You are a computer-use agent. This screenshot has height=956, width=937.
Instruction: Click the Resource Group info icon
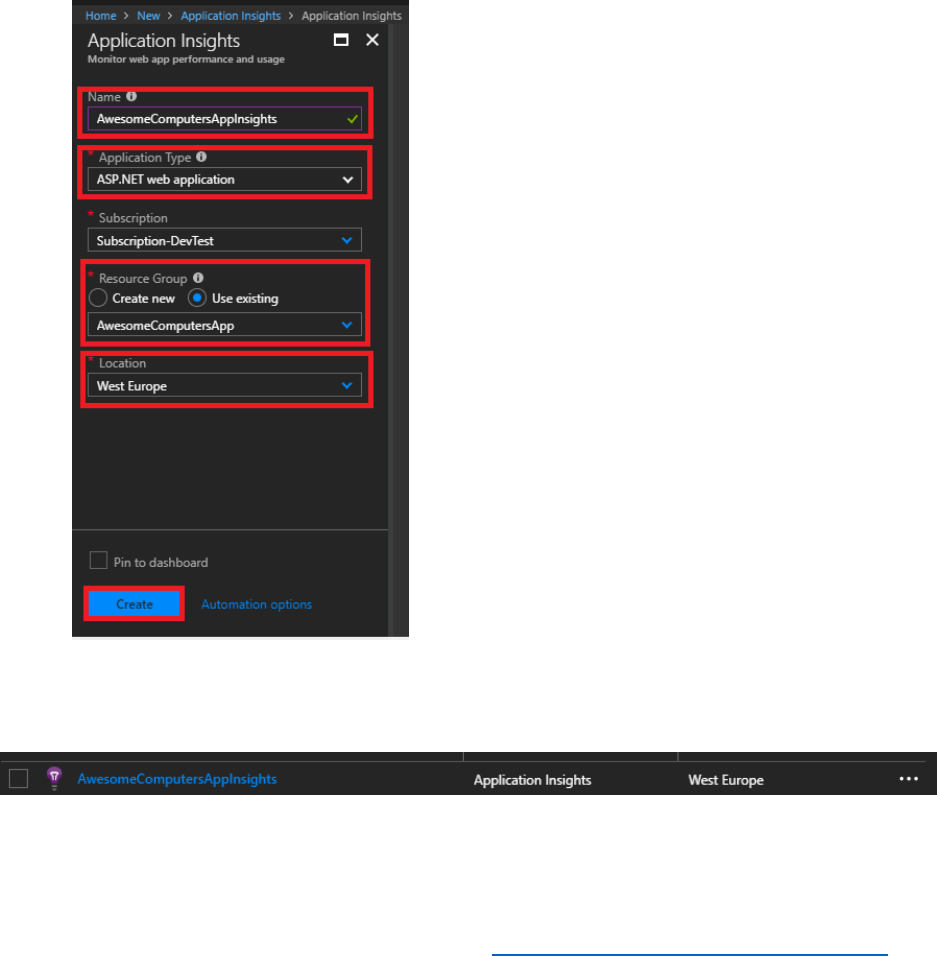click(x=198, y=278)
